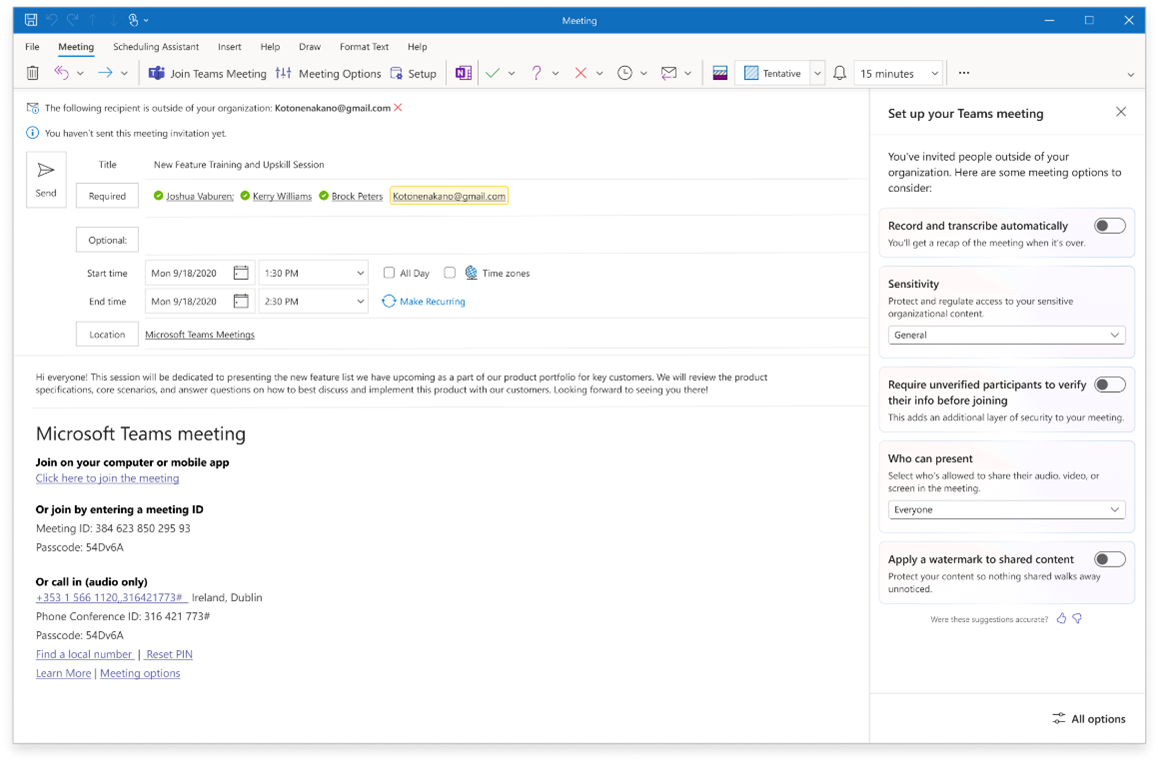Open the Insert tab
This screenshot has height=763, width=1159.
click(x=229, y=47)
